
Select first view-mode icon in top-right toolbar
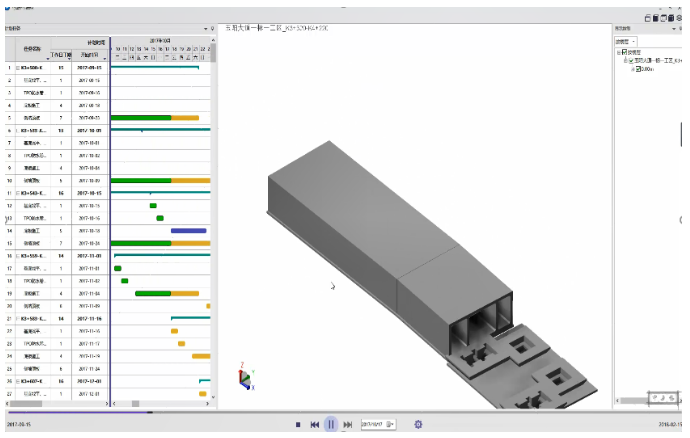click(x=648, y=18)
